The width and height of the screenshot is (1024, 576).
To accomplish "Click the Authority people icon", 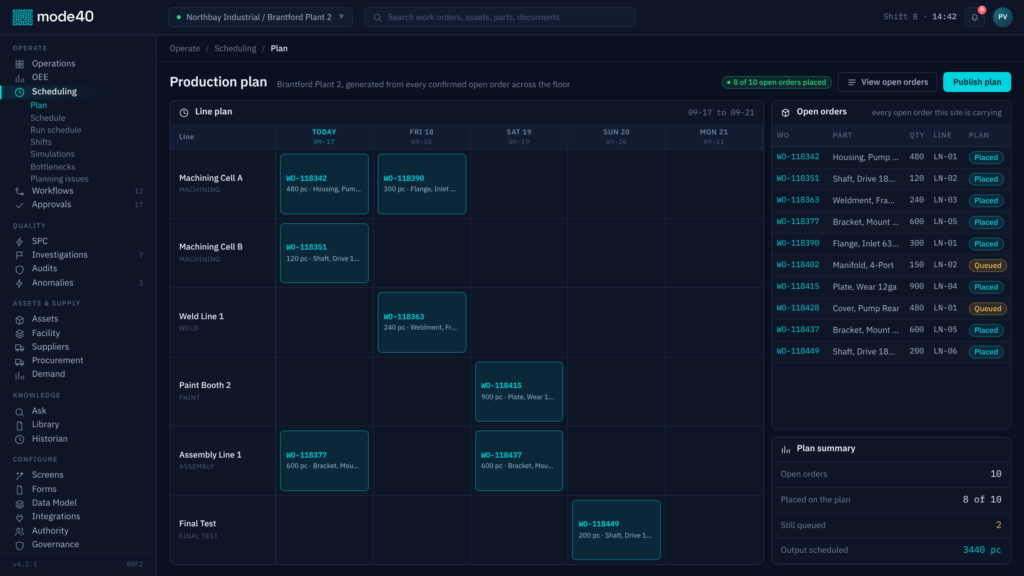I will click(20, 532).
